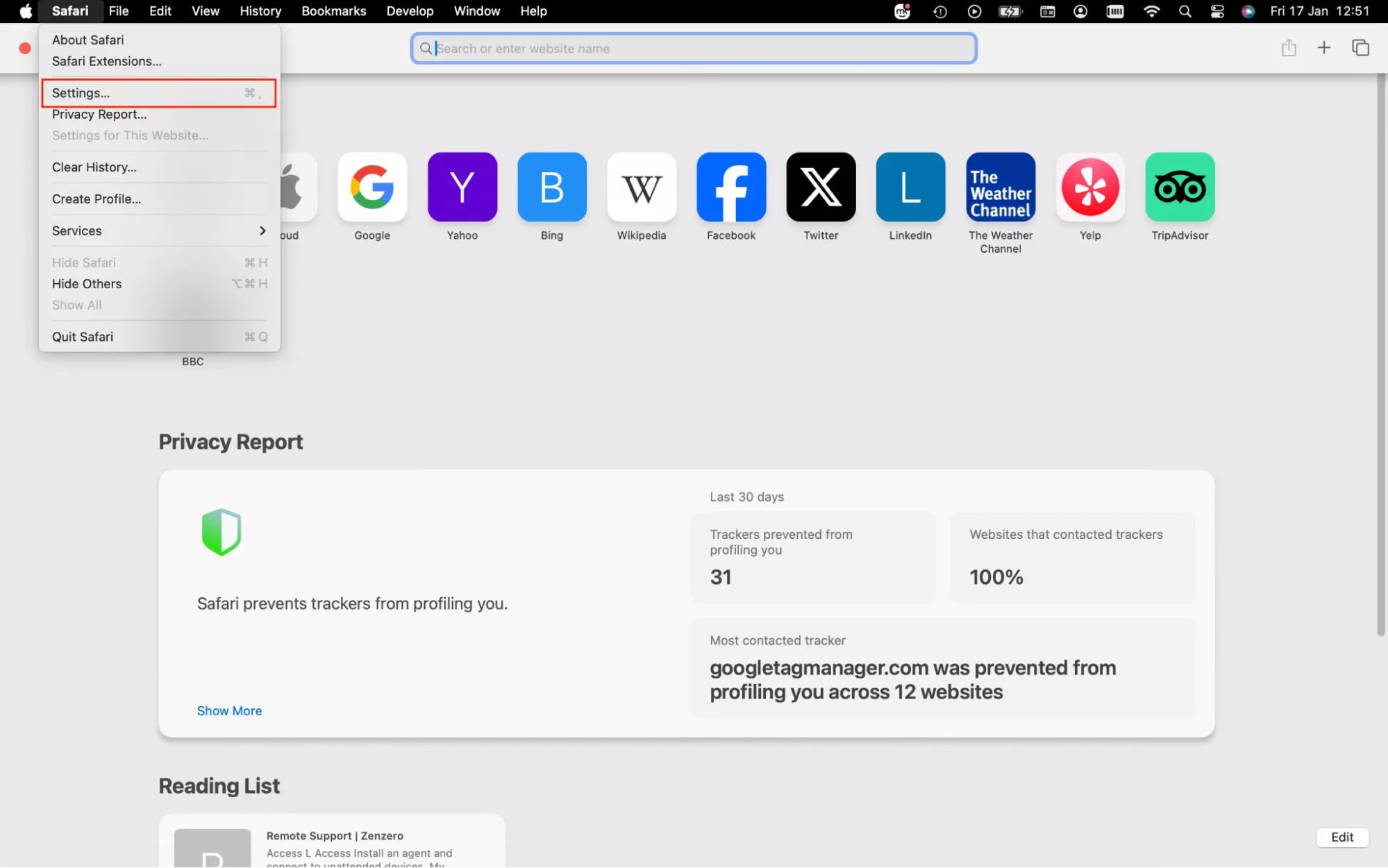Show tab overview icon
Screen dimensions: 1388x868
pos(1360,48)
